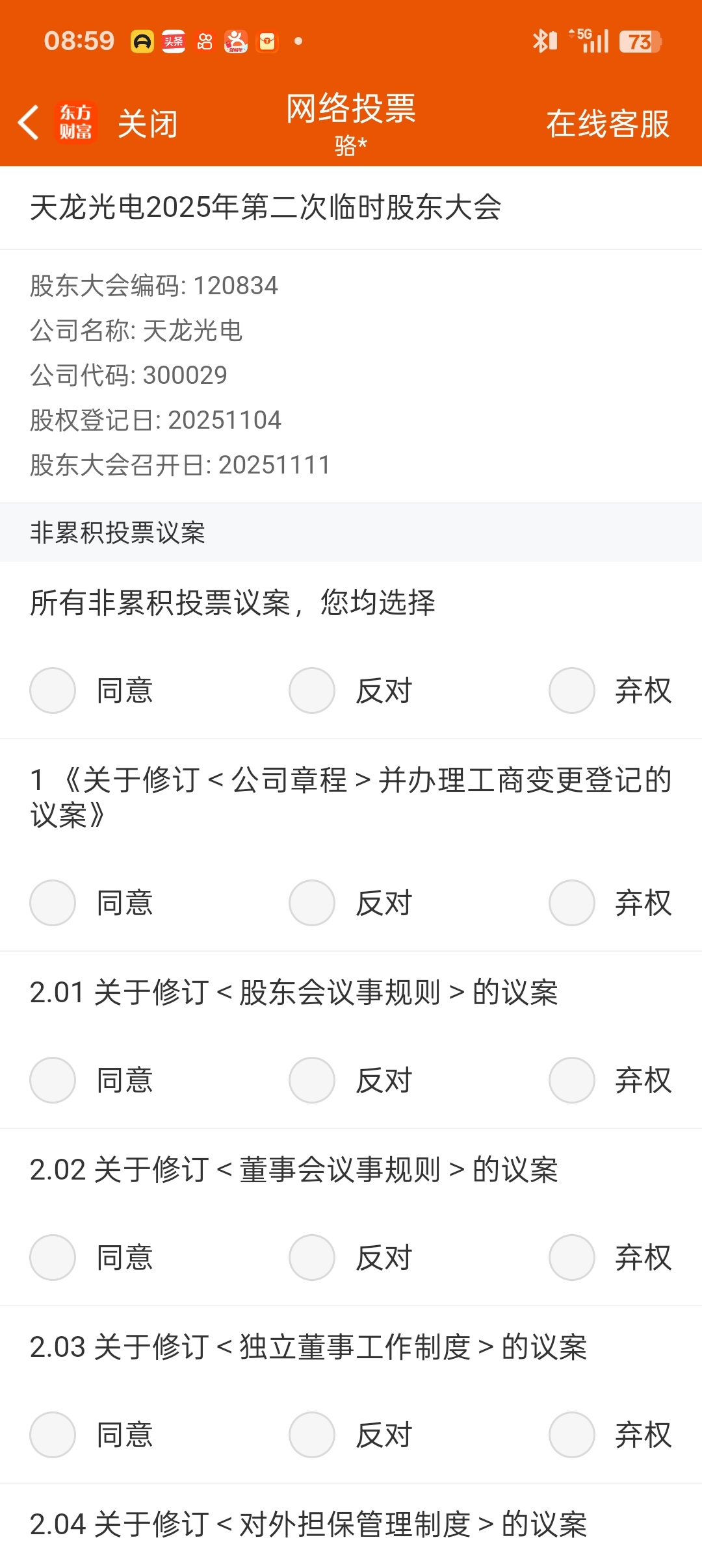Tap proposal 2.04 对外担保管理制度 title
The image size is (702, 1568).
(x=308, y=1524)
